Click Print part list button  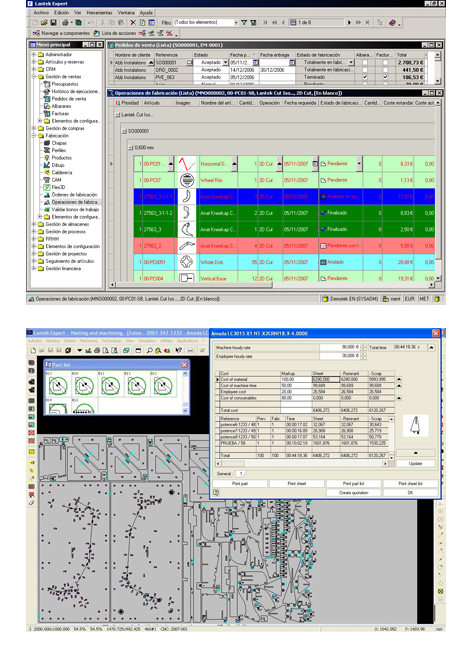tap(353, 483)
